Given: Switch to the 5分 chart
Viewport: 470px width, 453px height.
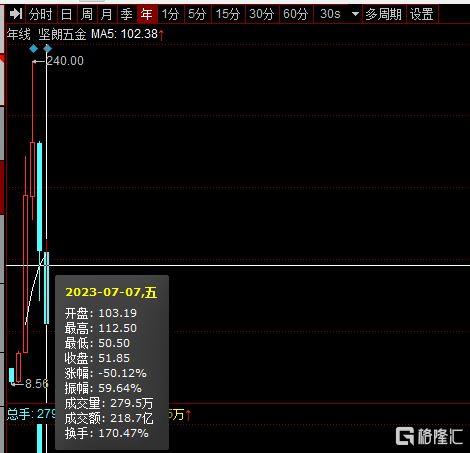Looking at the screenshot, I should (197, 14).
